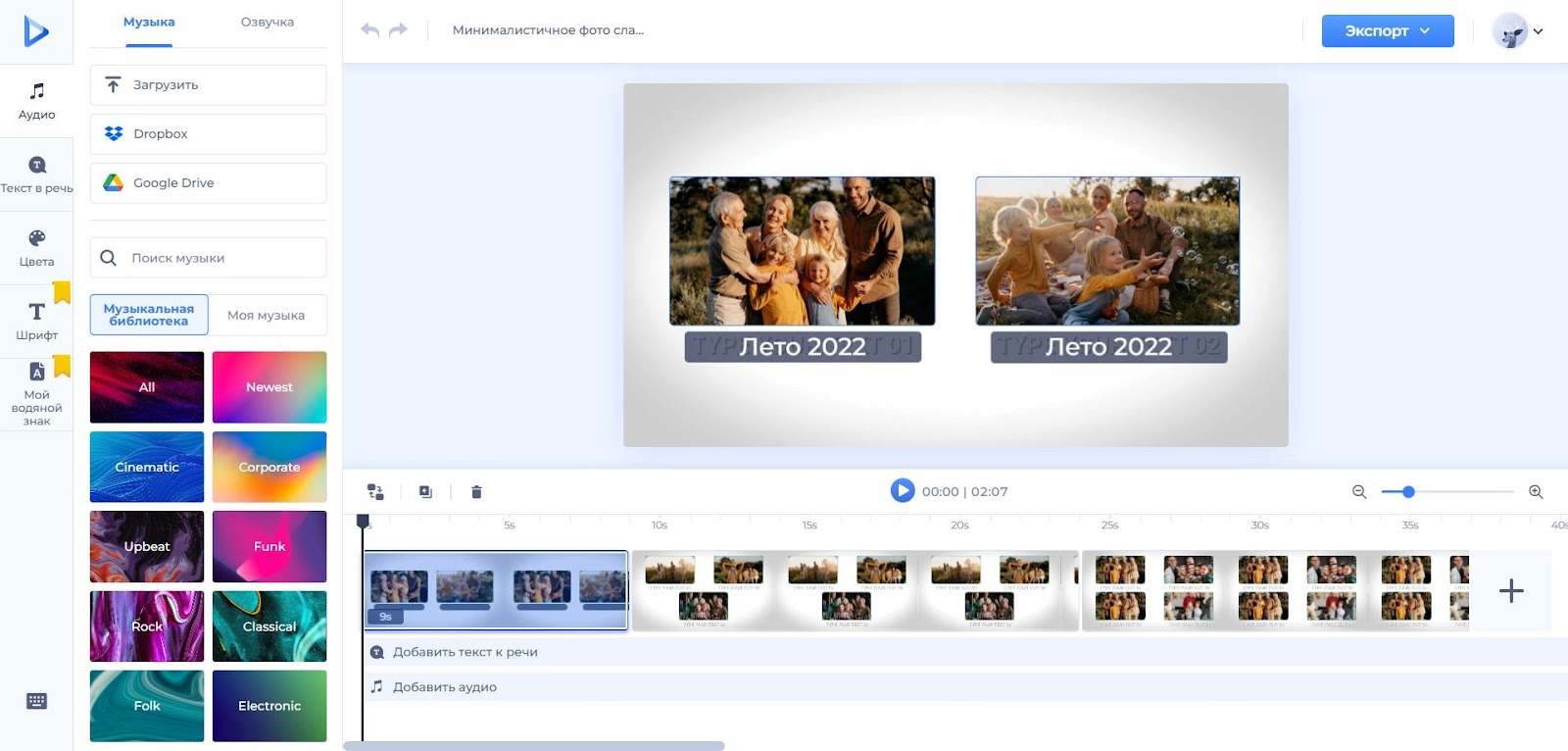Open the My watermark panel
The width and height of the screenshot is (1568, 751).
[x=36, y=394]
